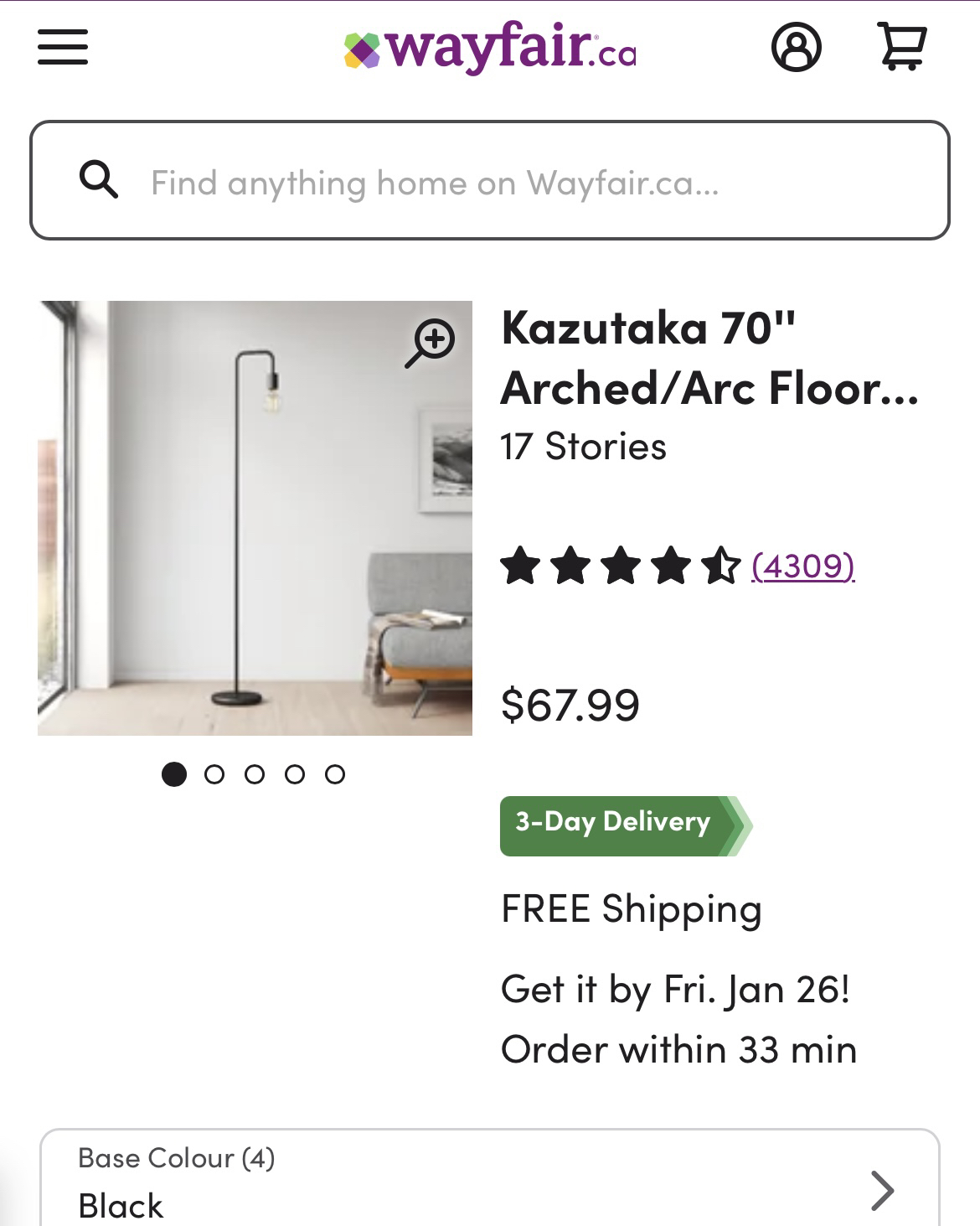Select the fifth image carousel dot
This screenshot has height=1226, width=980.
click(x=335, y=774)
